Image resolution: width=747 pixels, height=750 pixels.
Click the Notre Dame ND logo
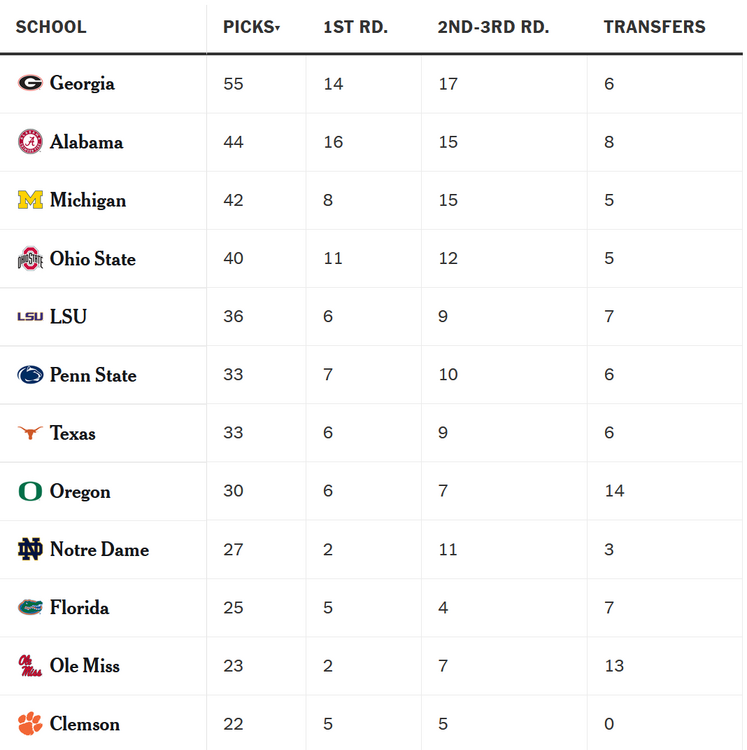30,549
